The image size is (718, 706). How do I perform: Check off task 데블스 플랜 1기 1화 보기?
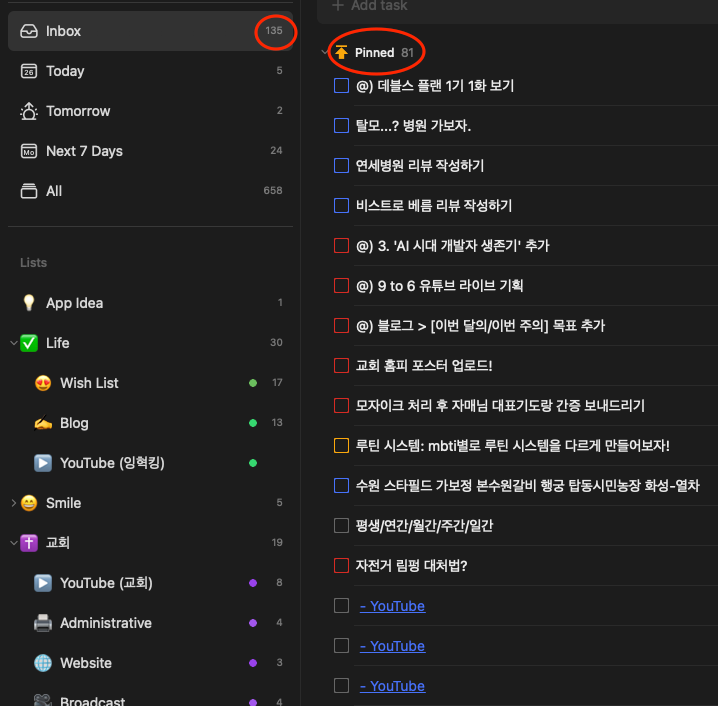point(341,86)
